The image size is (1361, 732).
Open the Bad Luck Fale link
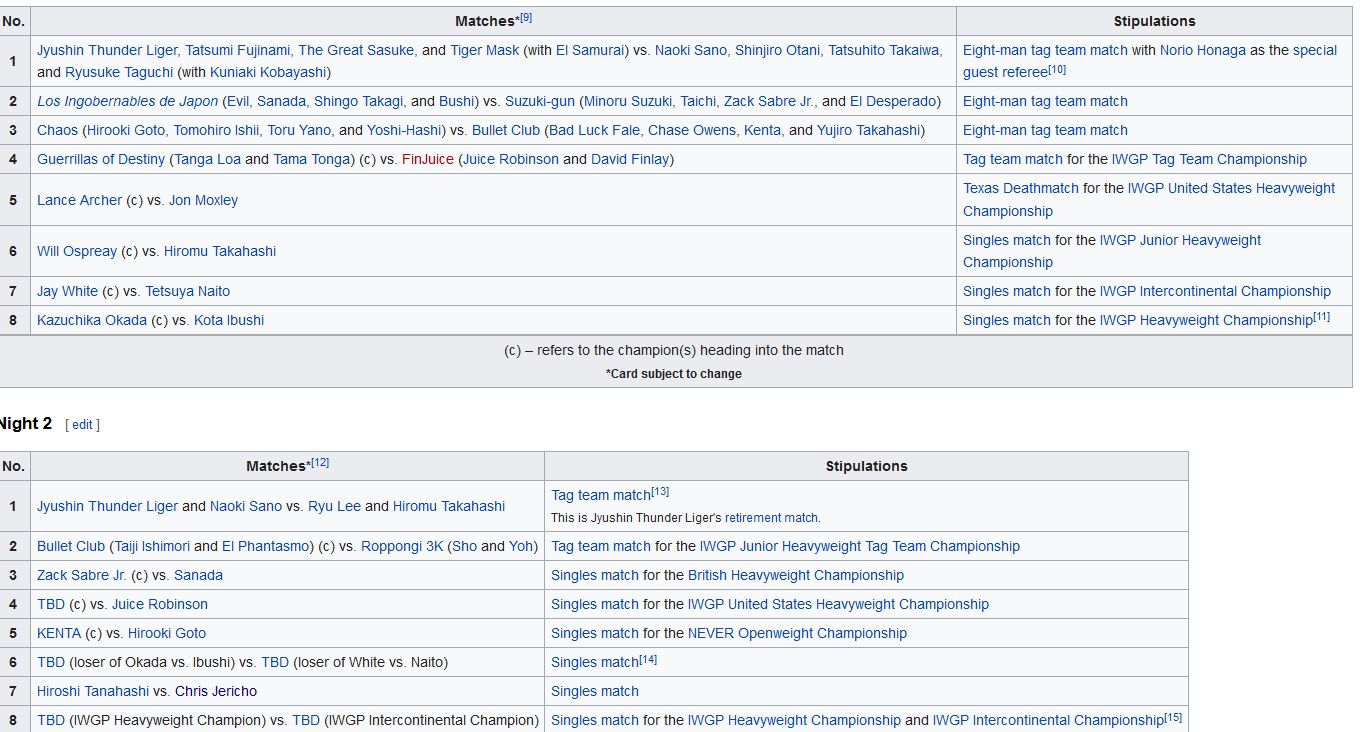594,130
